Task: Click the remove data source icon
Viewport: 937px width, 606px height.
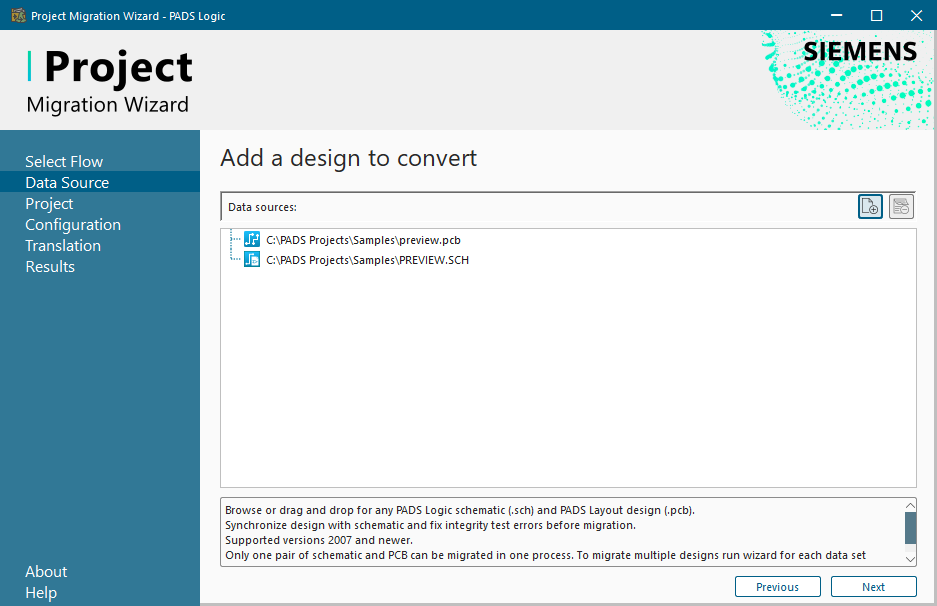Action: click(901, 207)
